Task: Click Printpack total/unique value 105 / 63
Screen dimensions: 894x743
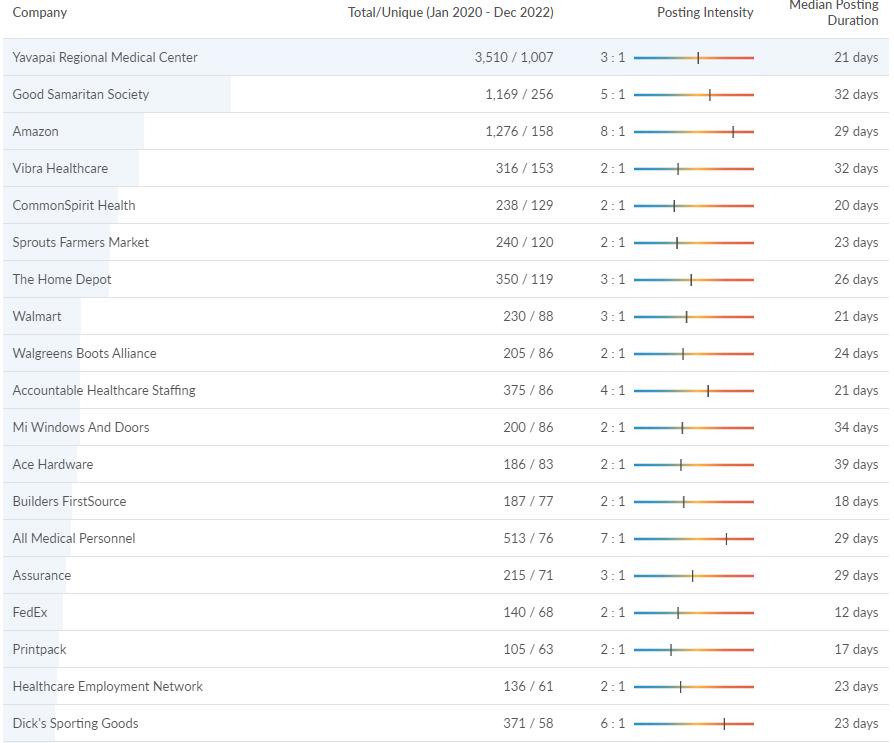Action: click(x=528, y=649)
